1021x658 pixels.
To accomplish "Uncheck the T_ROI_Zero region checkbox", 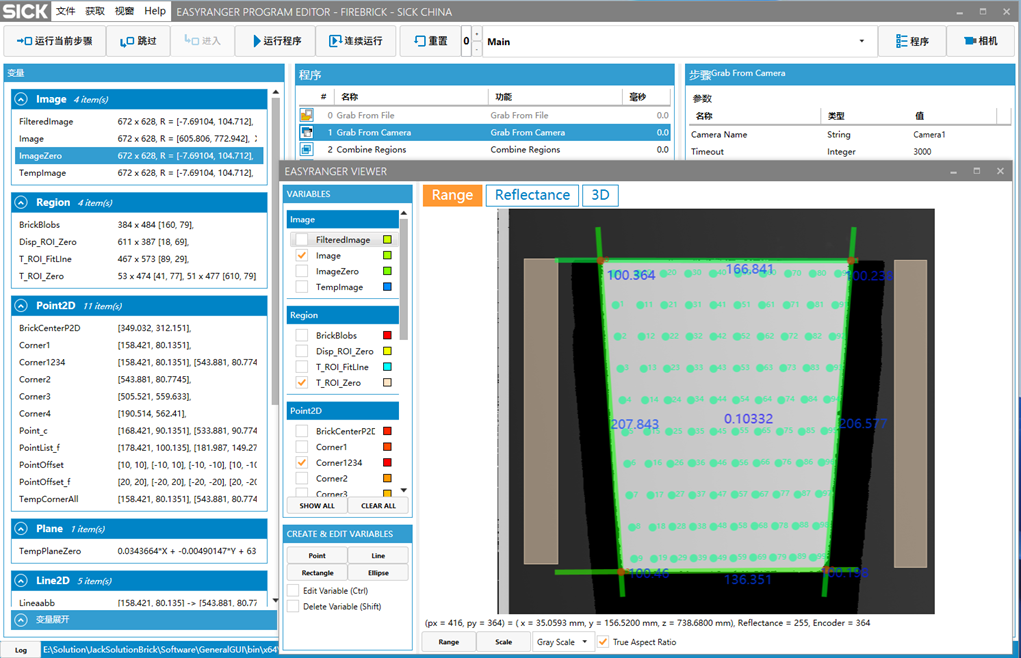I will point(301,383).
